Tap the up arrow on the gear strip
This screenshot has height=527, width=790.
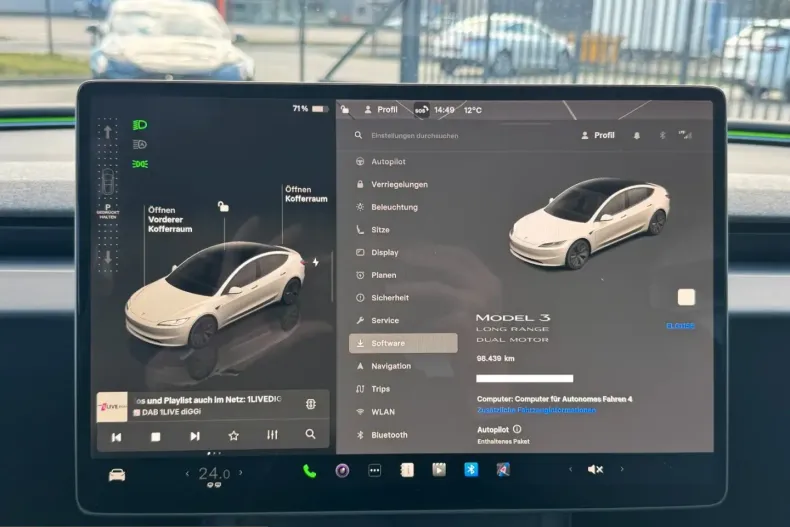click(107, 132)
